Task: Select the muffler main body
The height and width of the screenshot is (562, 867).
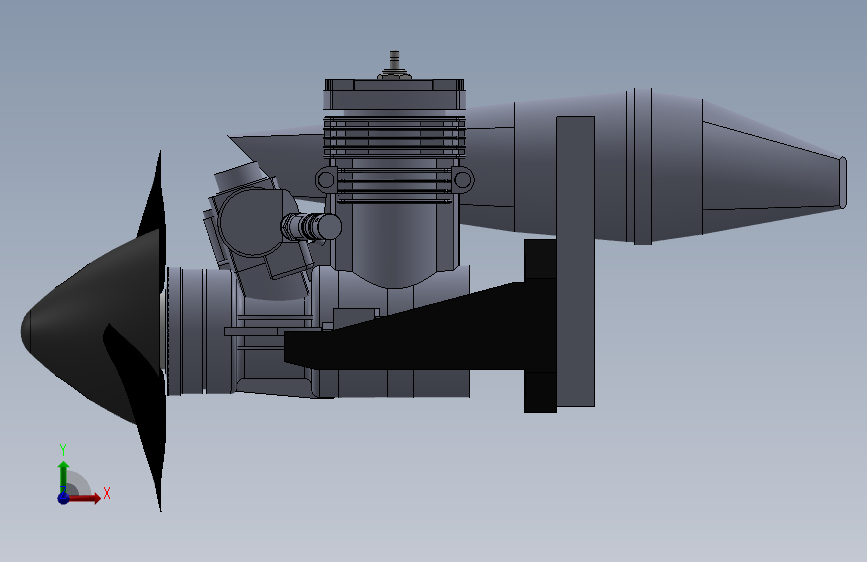Action: click(x=608, y=166)
